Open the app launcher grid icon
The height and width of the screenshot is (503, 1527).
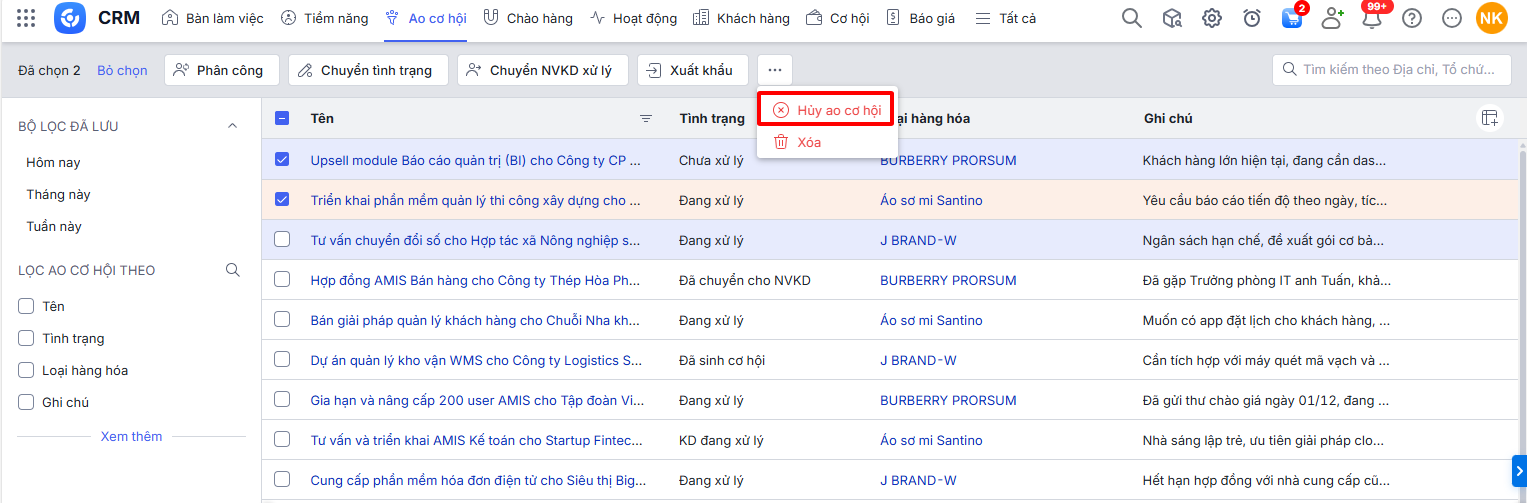(27, 18)
